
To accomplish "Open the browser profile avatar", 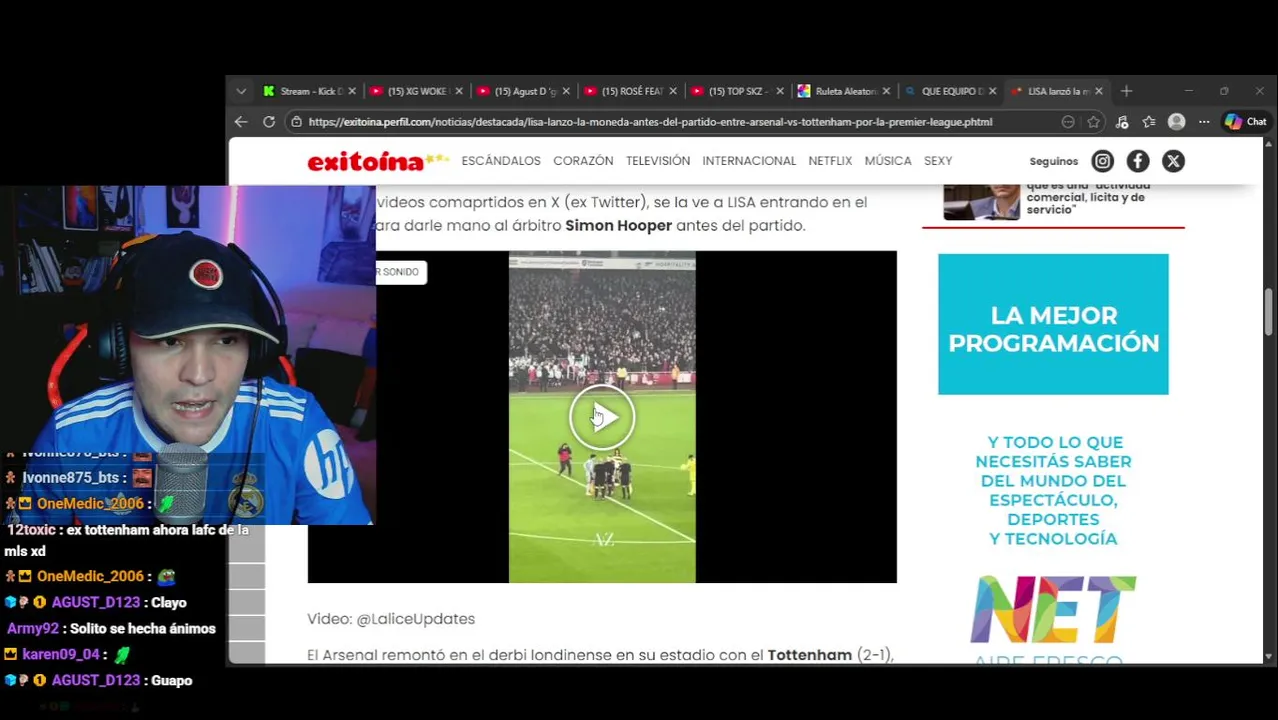I will point(1177,122).
